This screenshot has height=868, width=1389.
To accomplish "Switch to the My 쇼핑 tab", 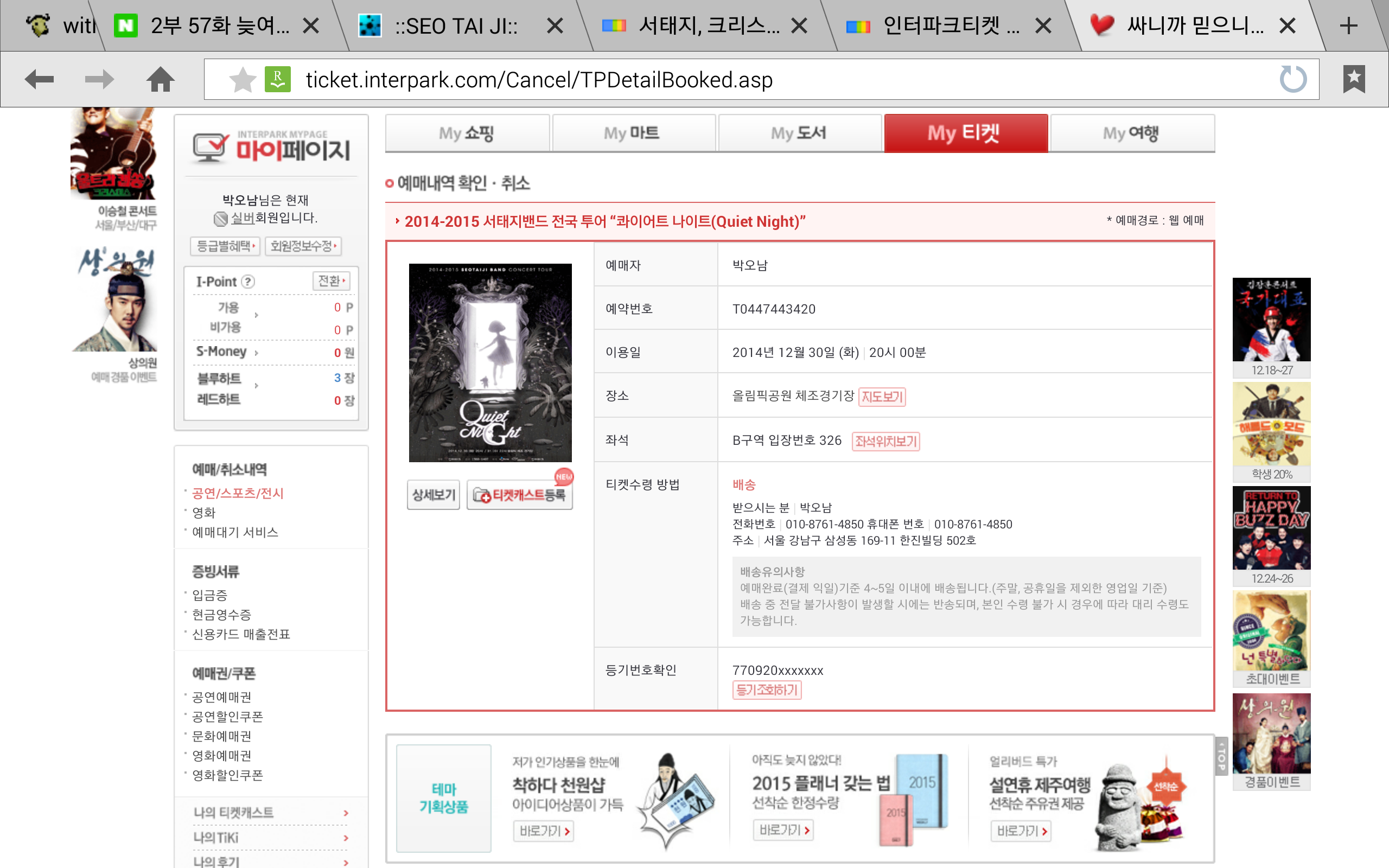I will (467, 133).
